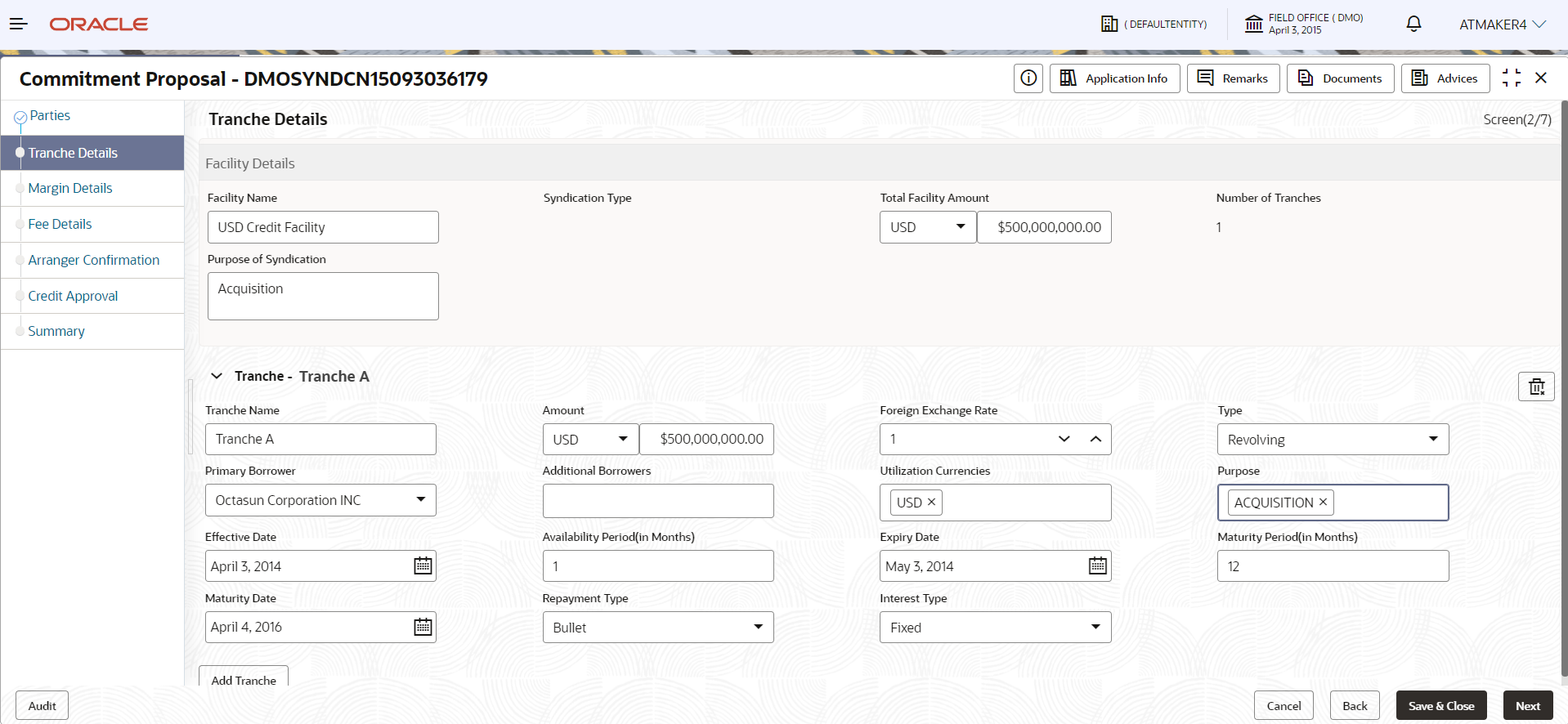Open the Repayment Type dropdown

click(658, 627)
